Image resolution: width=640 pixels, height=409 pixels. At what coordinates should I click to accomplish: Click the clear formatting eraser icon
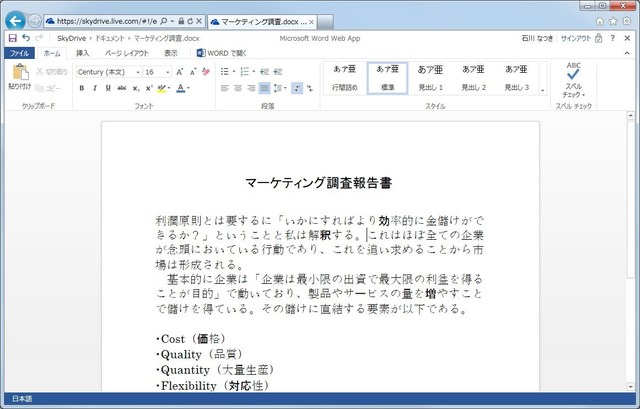pos(206,72)
